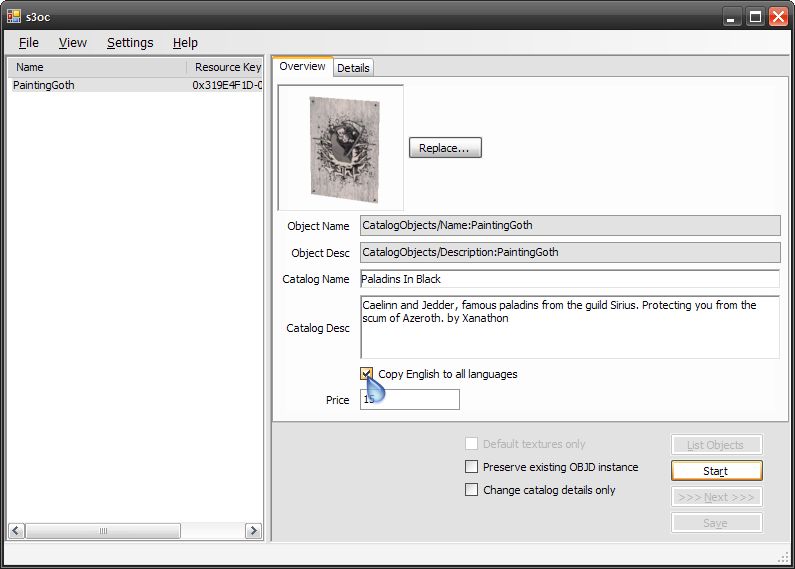Sort by the Name column header

coord(97,67)
